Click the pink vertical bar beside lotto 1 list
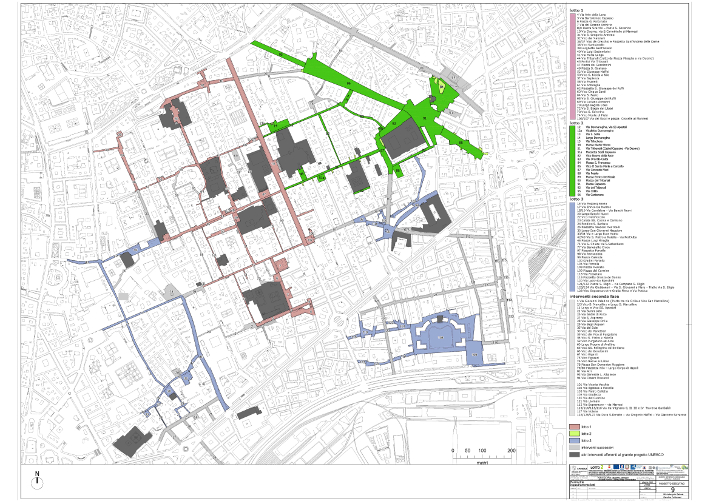Screen dimensions: 710x502 [571, 60]
